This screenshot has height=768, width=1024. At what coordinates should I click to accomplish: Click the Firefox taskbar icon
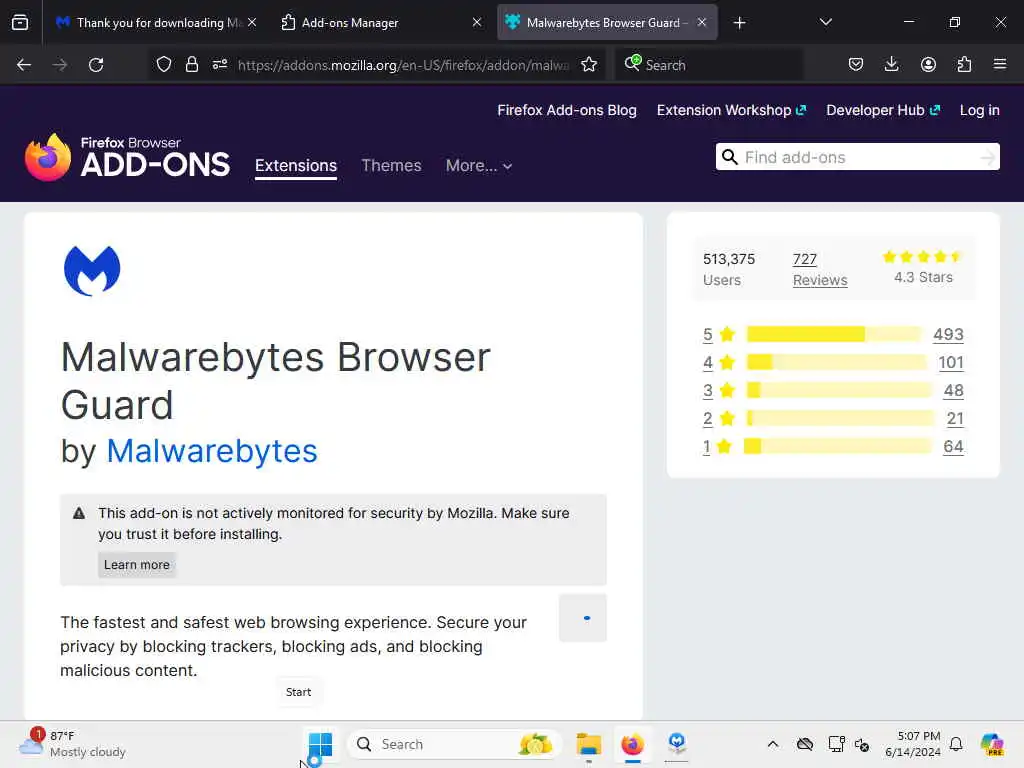[632, 744]
